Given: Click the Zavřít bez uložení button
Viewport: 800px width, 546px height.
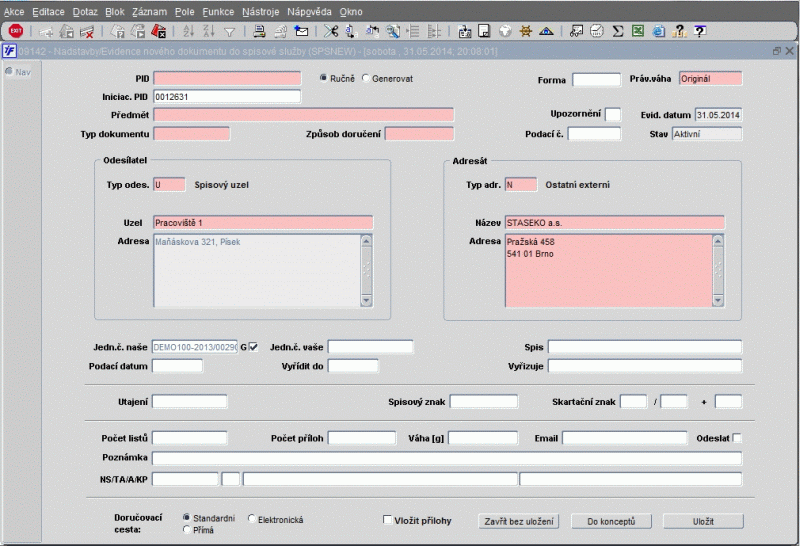Looking at the screenshot, I should tap(519, 521).
